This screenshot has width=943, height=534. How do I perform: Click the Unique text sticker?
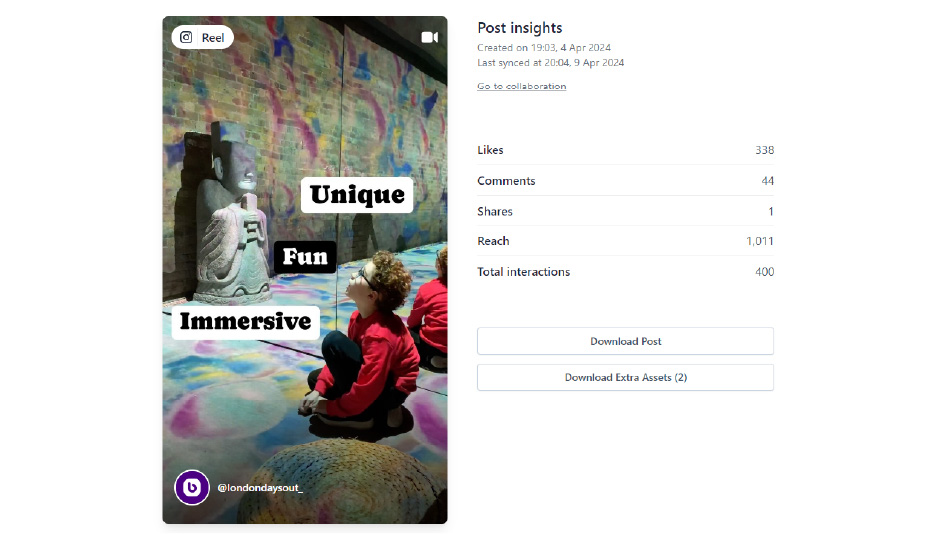pos(357,194)
